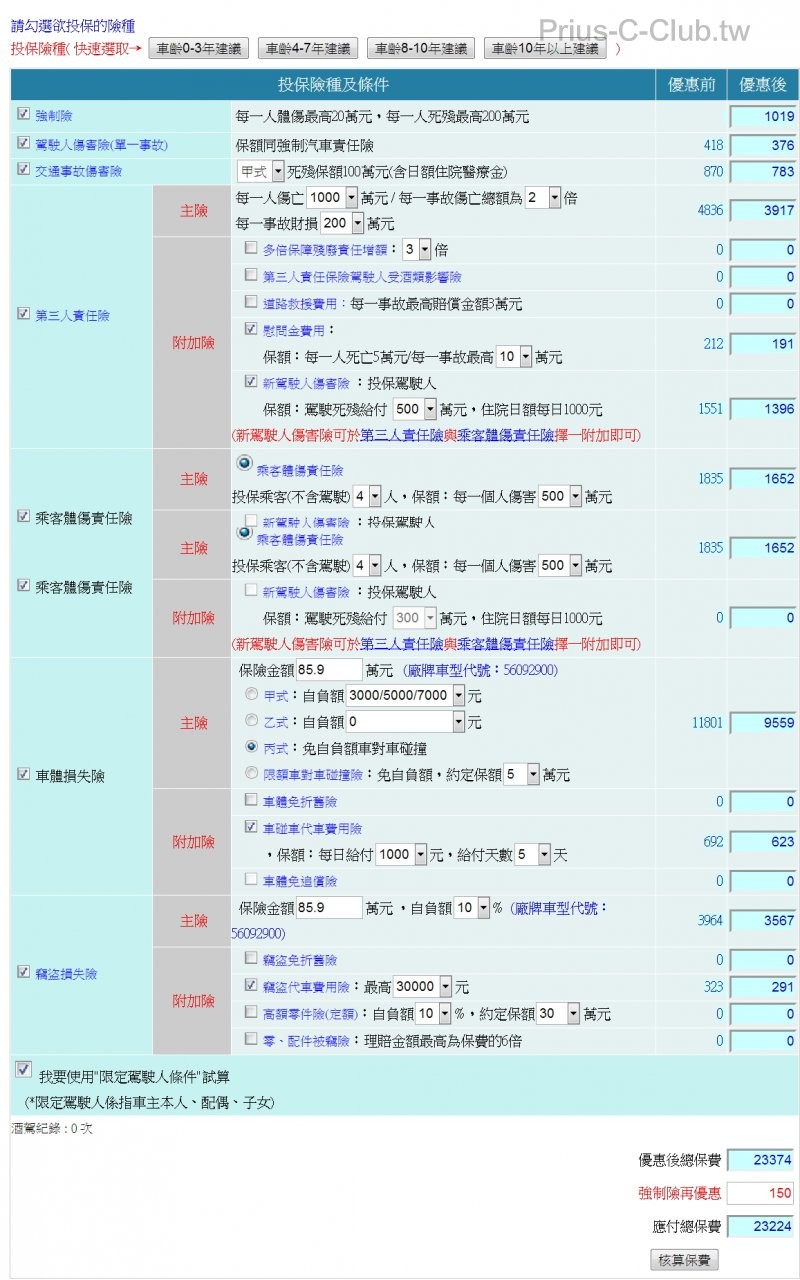800x1280 pixels.
Task: Click the 車體損失險 優惠後 9559 field
Action: [763, 722]
